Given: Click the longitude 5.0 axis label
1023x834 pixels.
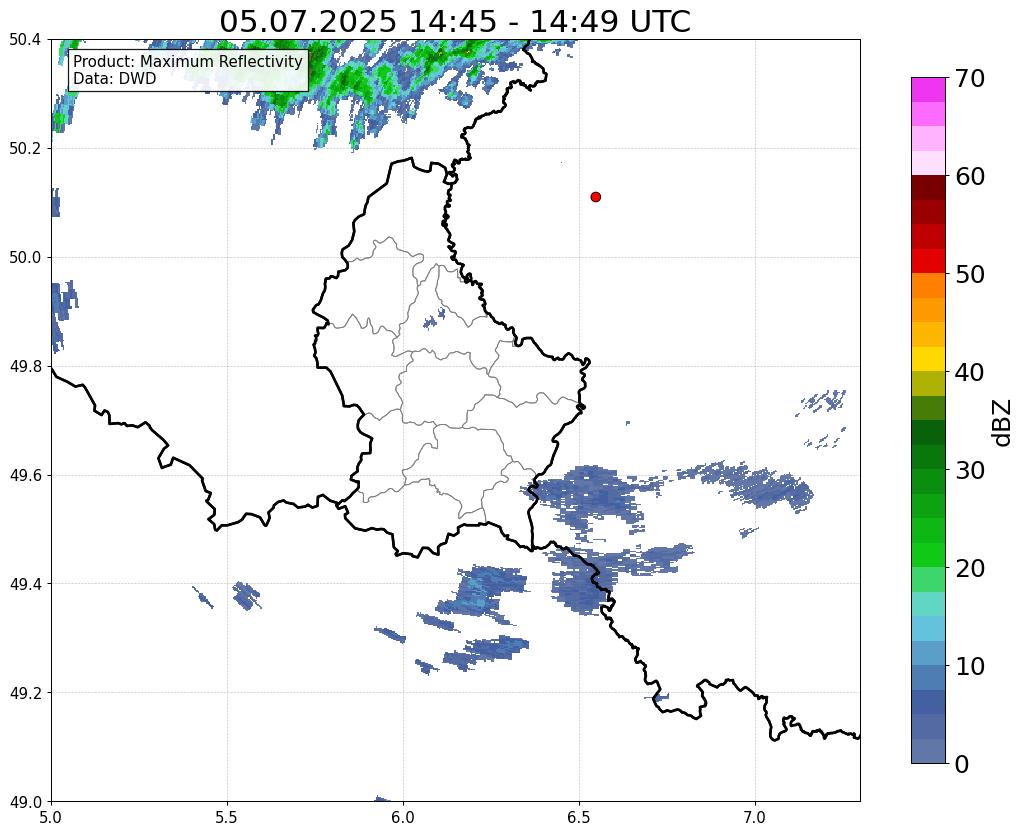Looking at the screenshot, I should [x=51, y=817].
